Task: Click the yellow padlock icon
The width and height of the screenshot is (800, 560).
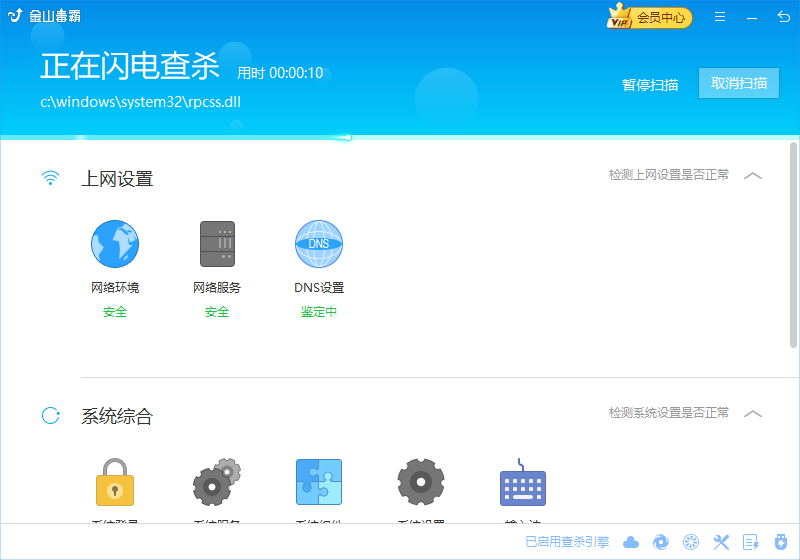Action: pyautogui.click(x=115, y=482)
